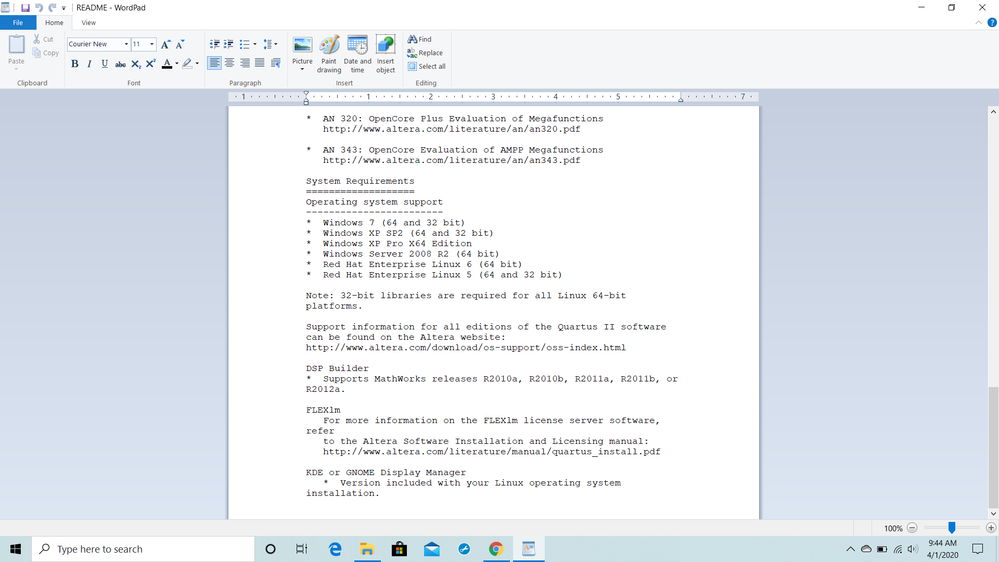This screenshot has height=562, width=999.
Task: Click the bullet list icon
Action: (x=245, y=44)
